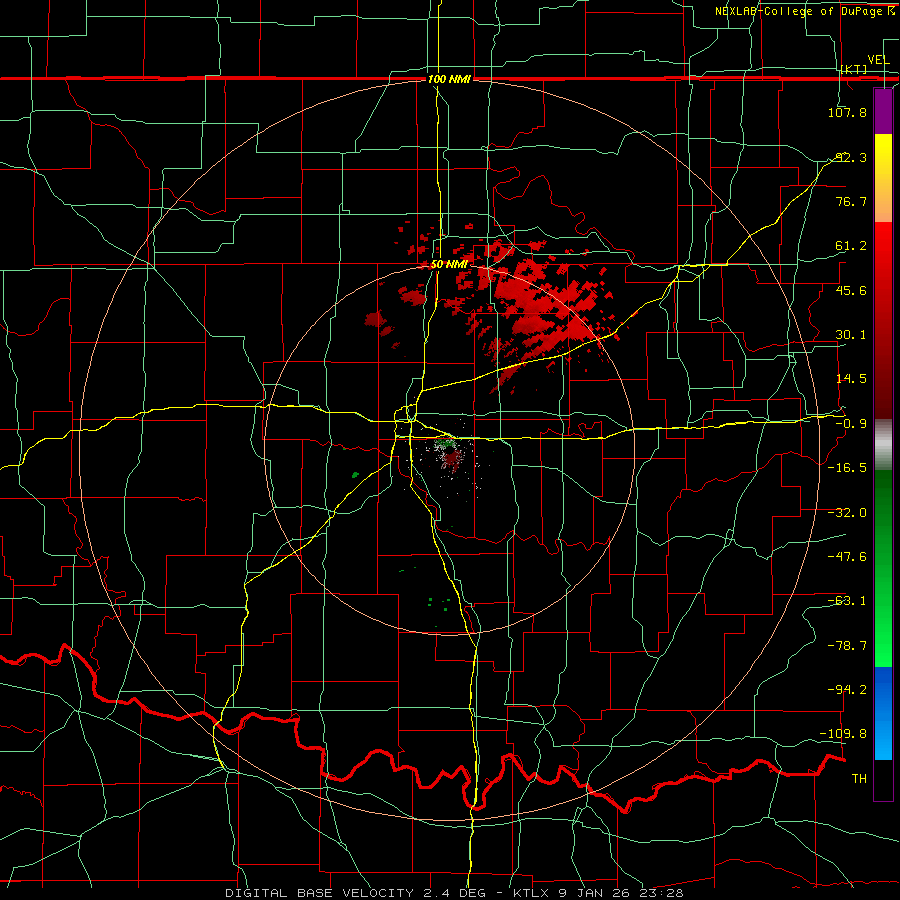Viewport: 900px width, 900px height.
Task: Pick the purple segment of the velocity color bar
Action: point(883,111)
